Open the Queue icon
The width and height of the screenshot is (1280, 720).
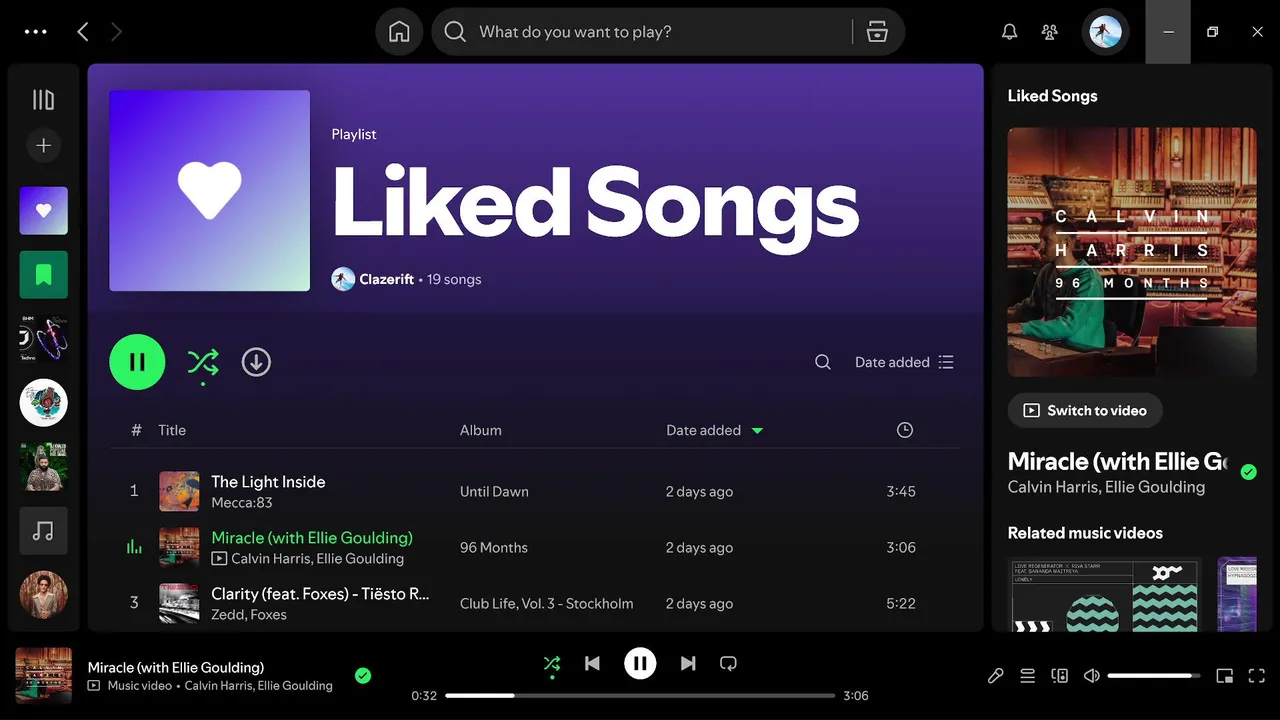pyautogui.click(x=1027, y=676)
